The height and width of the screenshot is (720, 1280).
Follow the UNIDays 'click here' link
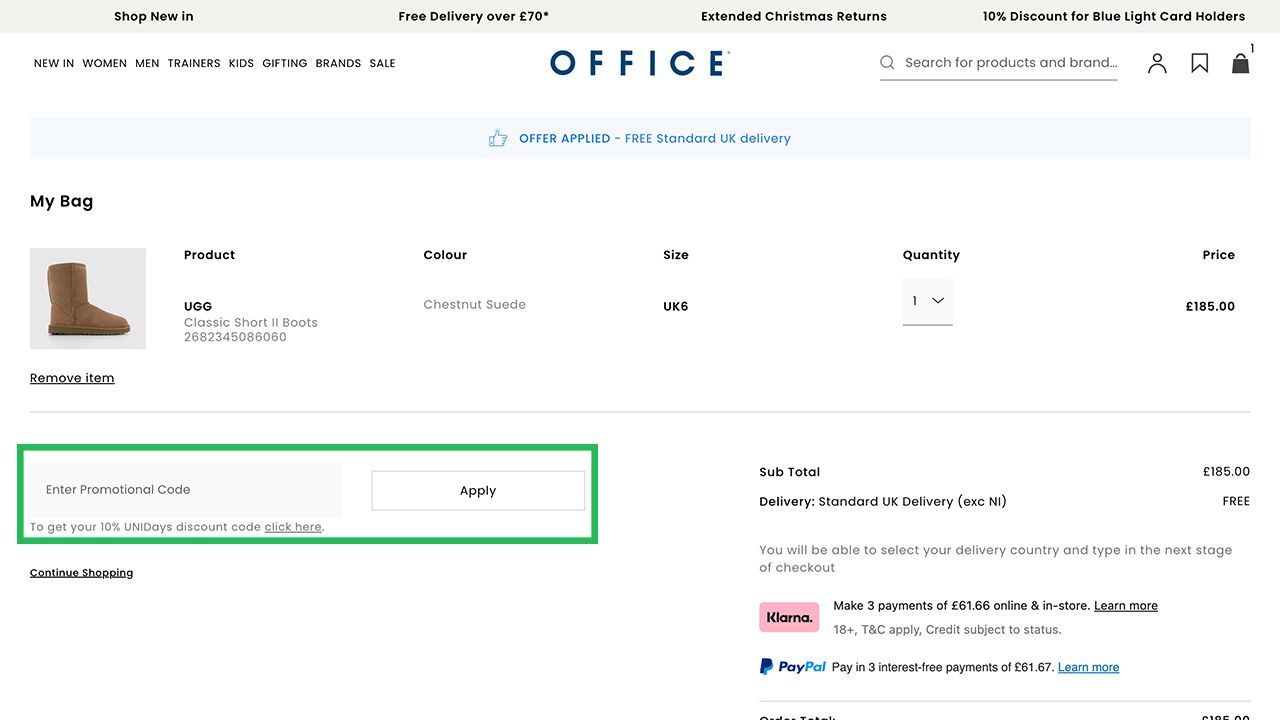pos(293,527)
